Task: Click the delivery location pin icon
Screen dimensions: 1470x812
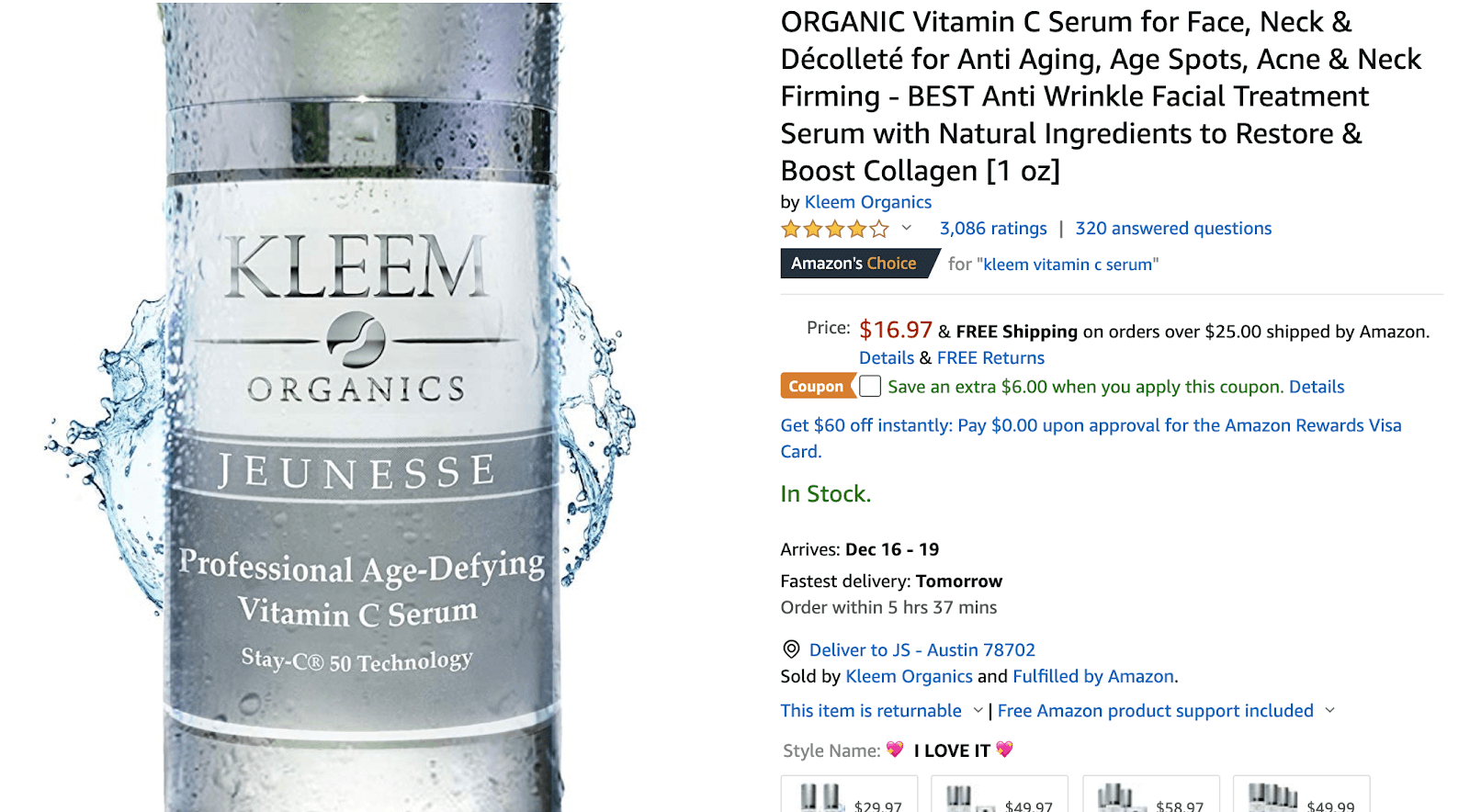Action: pyautogui.click(x=790, y=649)
